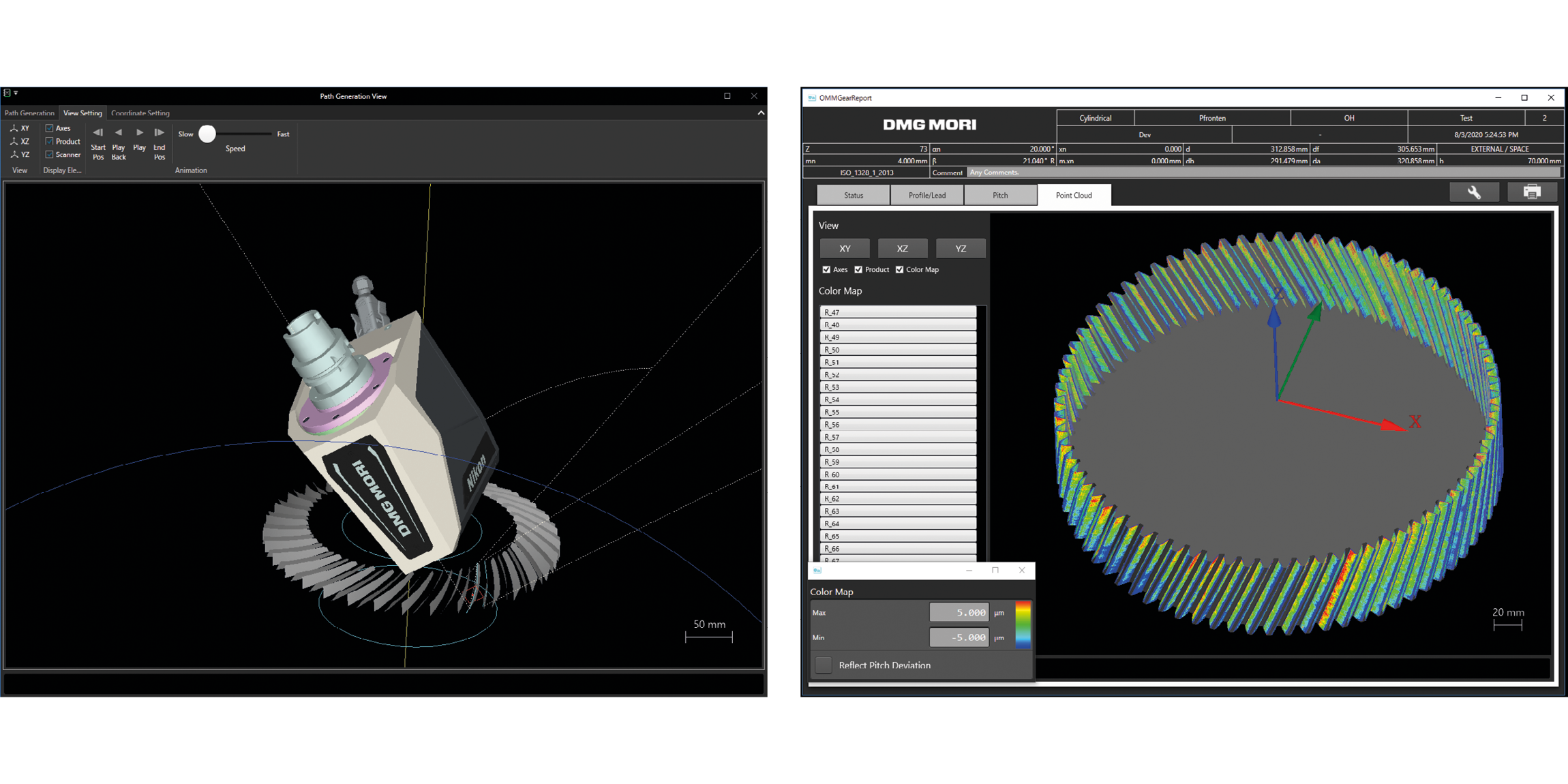Open the Profile/Lead tab
This screenshot has width=1568, height=784.
(x=927, y=195)
